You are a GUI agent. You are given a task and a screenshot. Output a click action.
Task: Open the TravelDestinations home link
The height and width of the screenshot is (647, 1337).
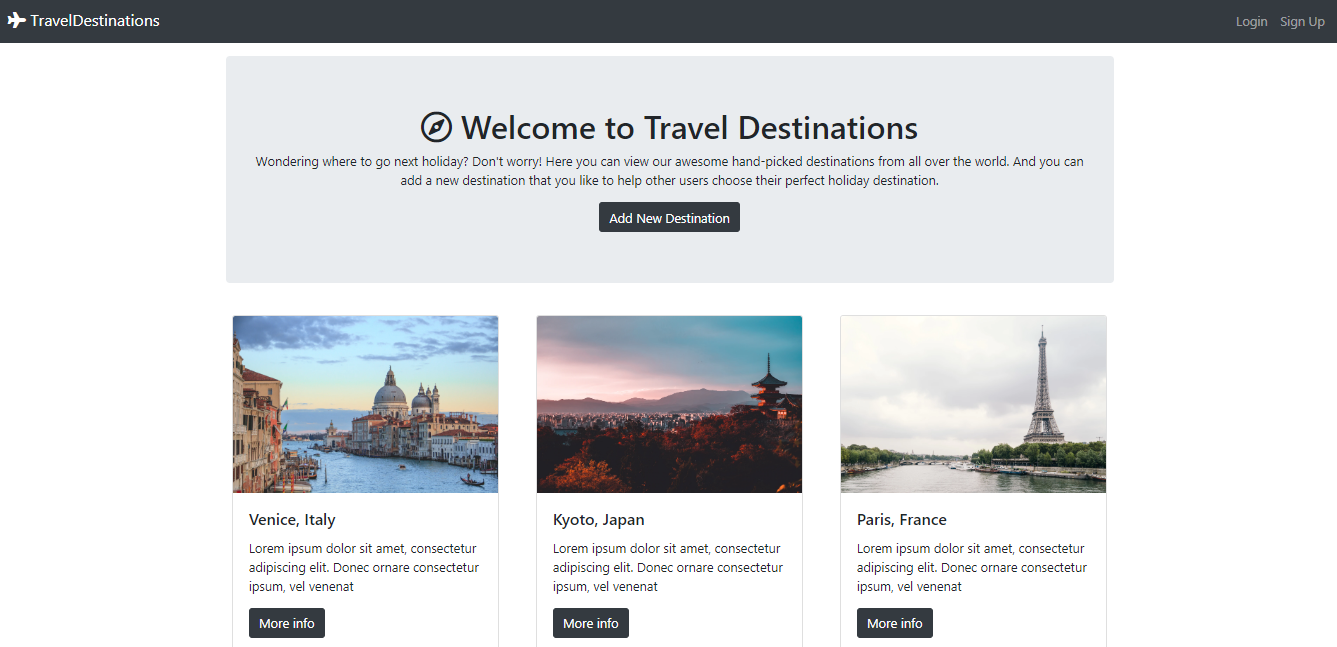(93, 20)
